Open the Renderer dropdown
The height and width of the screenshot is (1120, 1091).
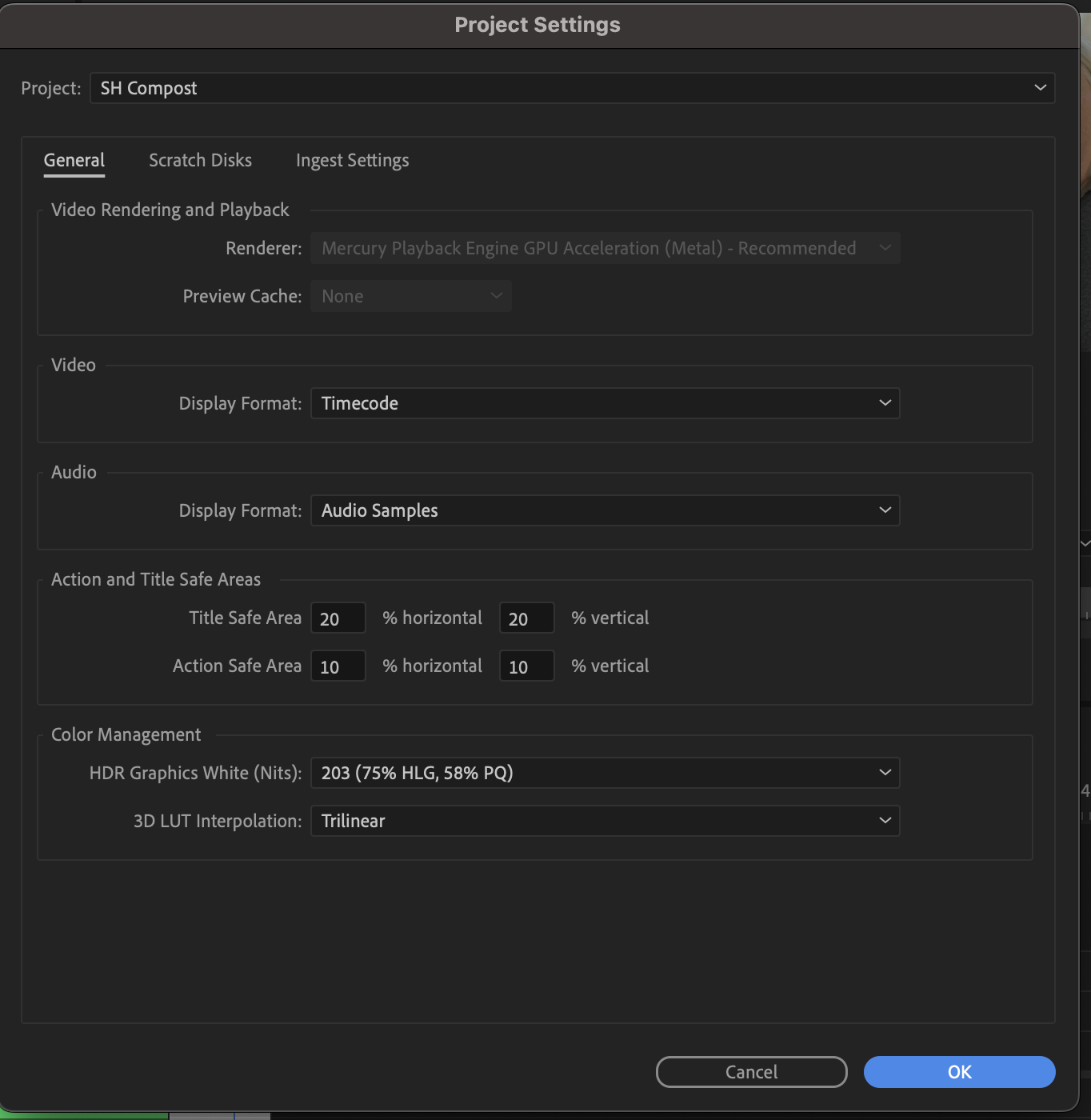point(605,248)
